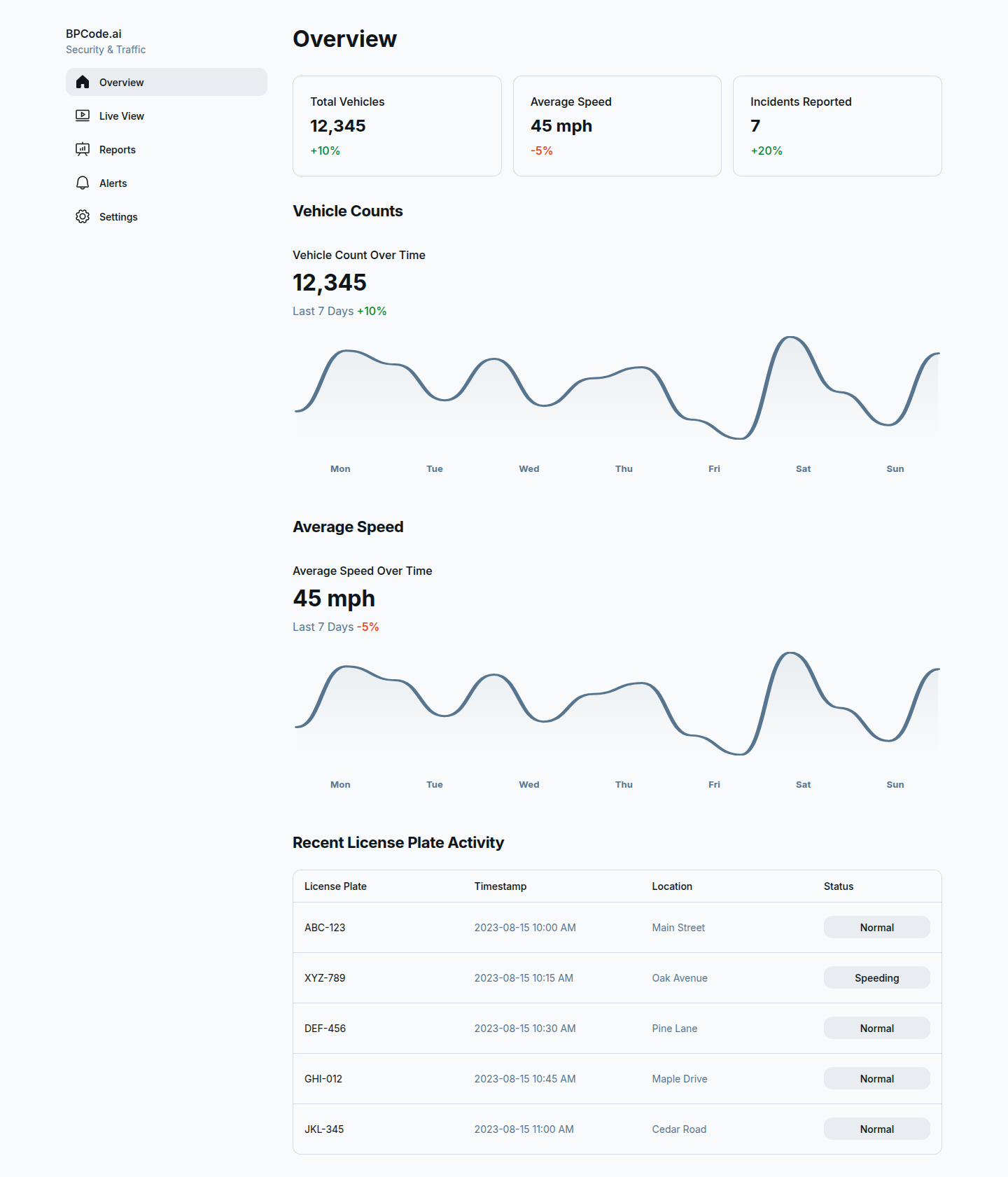Go to the Reports page label

click(x=118, y=150)
